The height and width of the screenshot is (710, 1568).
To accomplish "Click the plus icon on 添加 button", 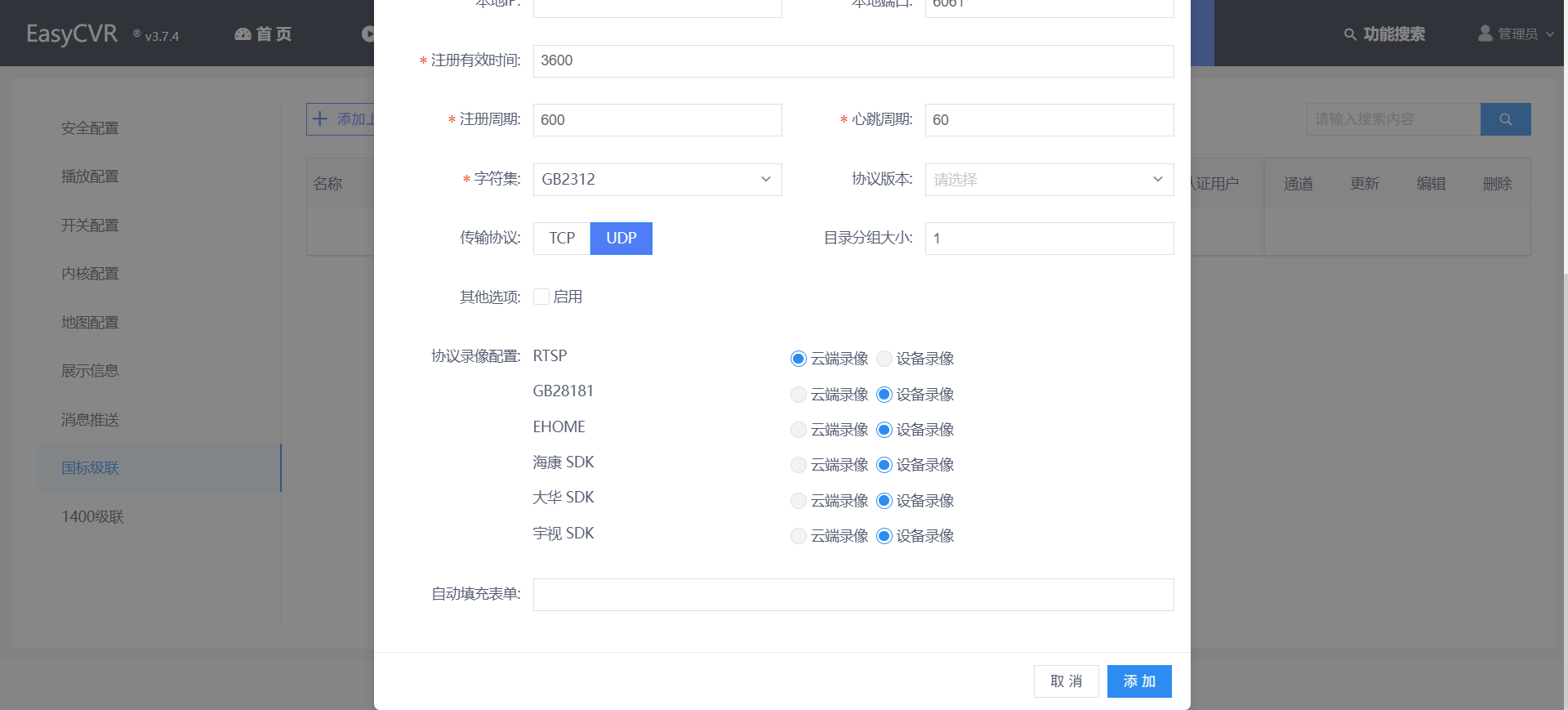I will [x=320, y=118].
